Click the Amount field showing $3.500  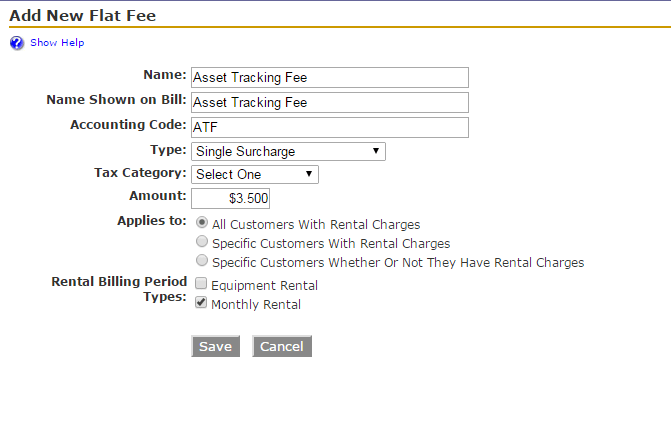tap(230, 198)
